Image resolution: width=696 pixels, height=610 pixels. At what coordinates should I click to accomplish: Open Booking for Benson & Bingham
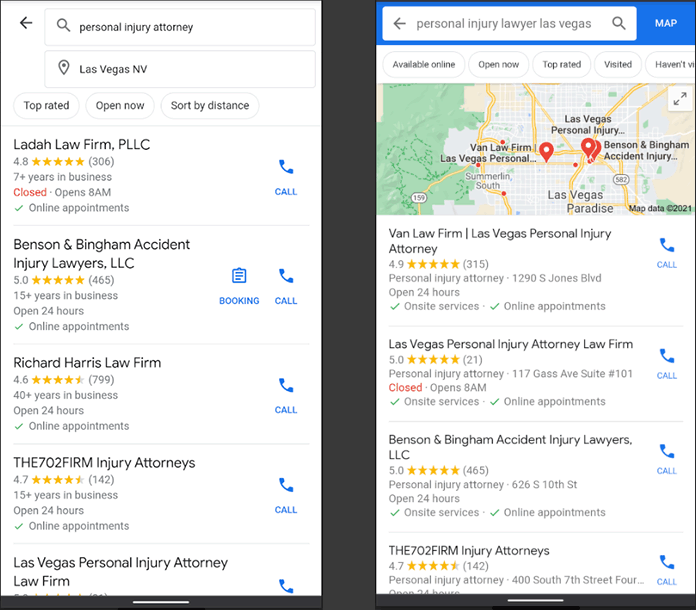pyautogui.click(x=239, y=286)
